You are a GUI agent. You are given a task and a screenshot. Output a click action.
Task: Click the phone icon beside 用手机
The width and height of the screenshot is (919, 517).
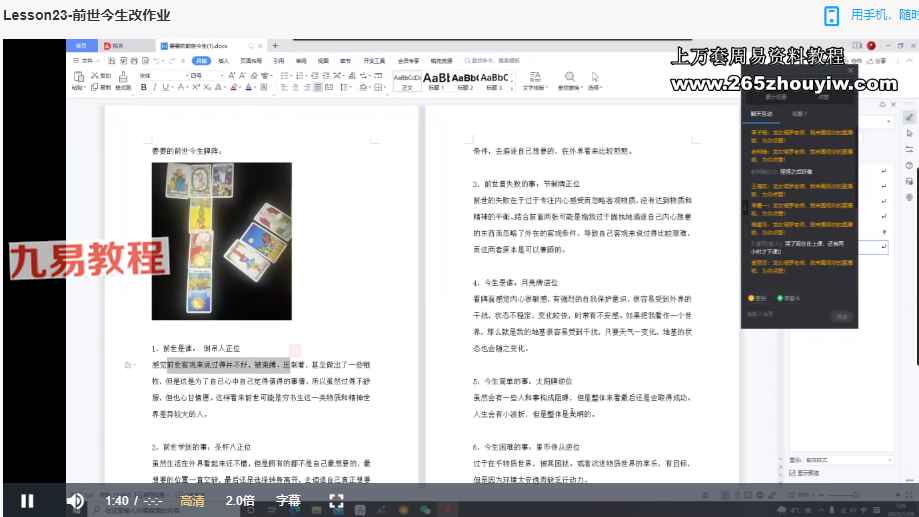[831, 16]
